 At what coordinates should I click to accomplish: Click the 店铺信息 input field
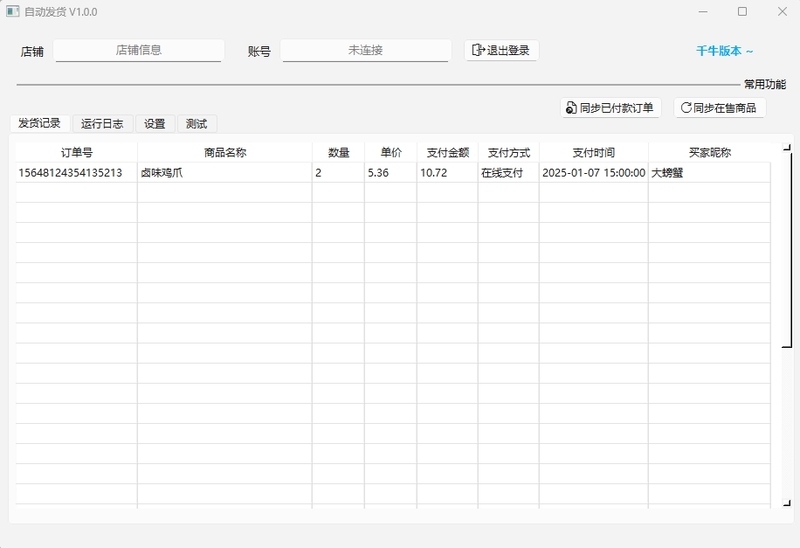[138, 50]
